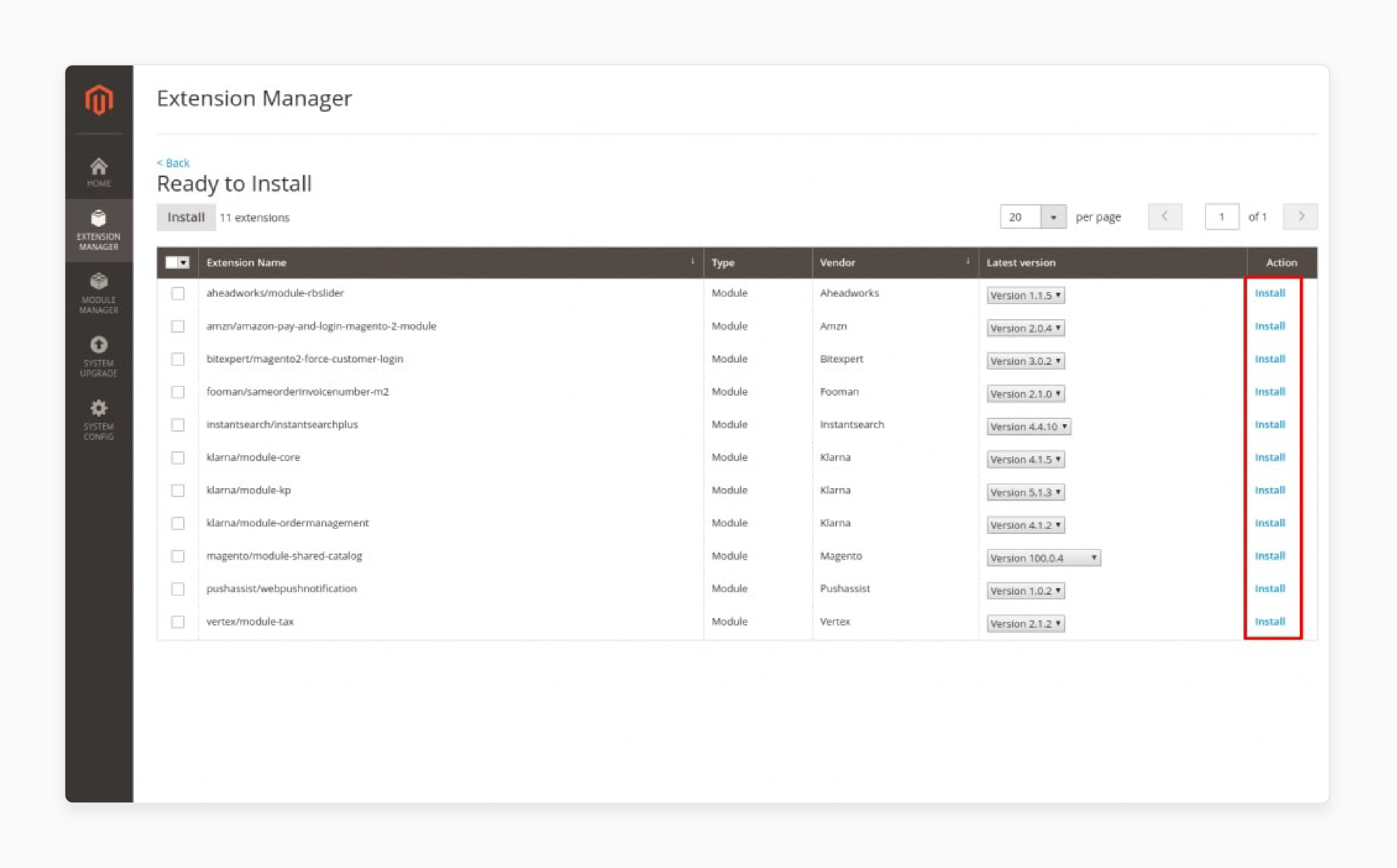Viewport: 1397px width, 868px height.
Task: Check magento/module-shared-catalog checkbox
Action: [178, 556]
